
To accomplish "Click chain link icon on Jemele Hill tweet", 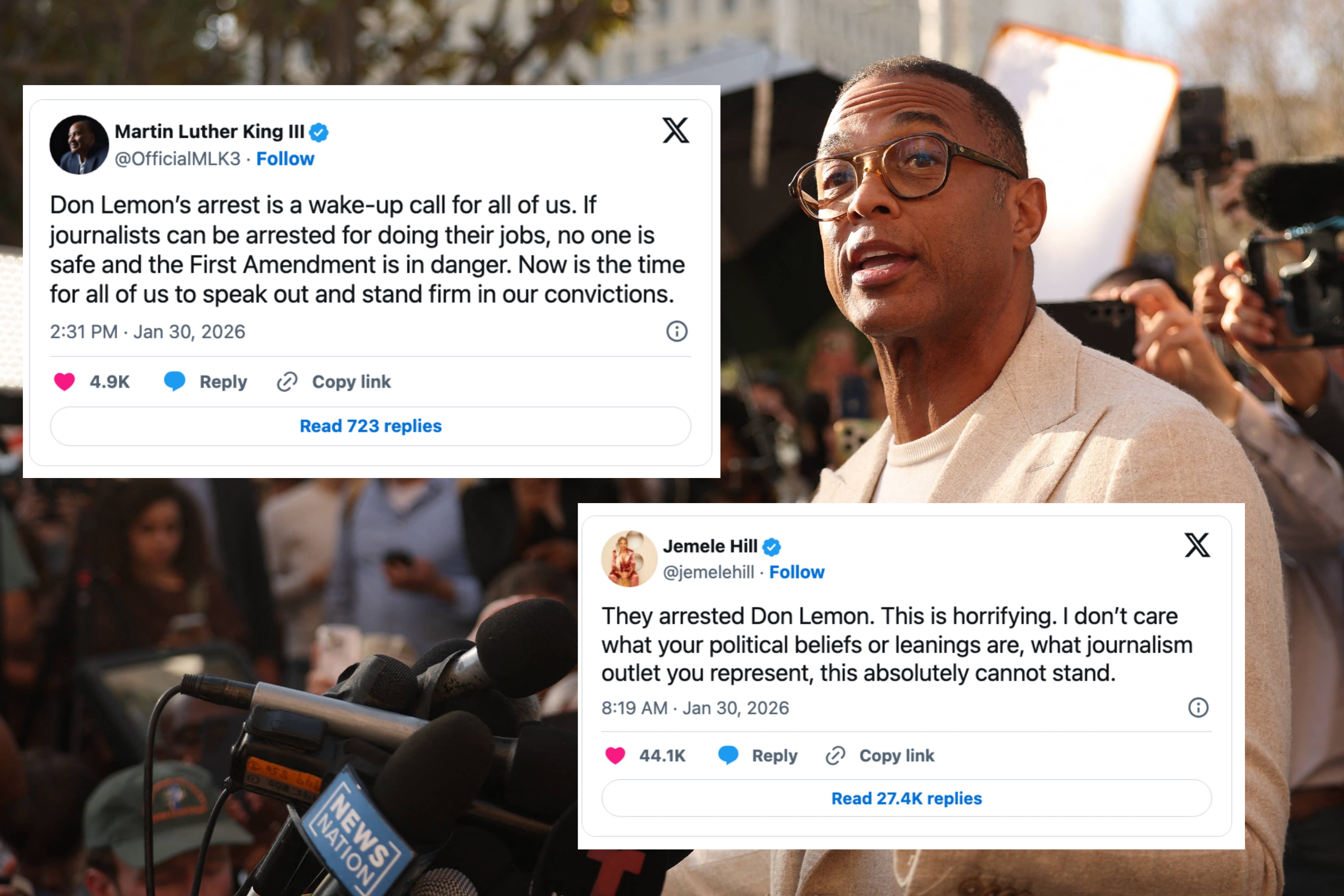I will coord(835,755).
